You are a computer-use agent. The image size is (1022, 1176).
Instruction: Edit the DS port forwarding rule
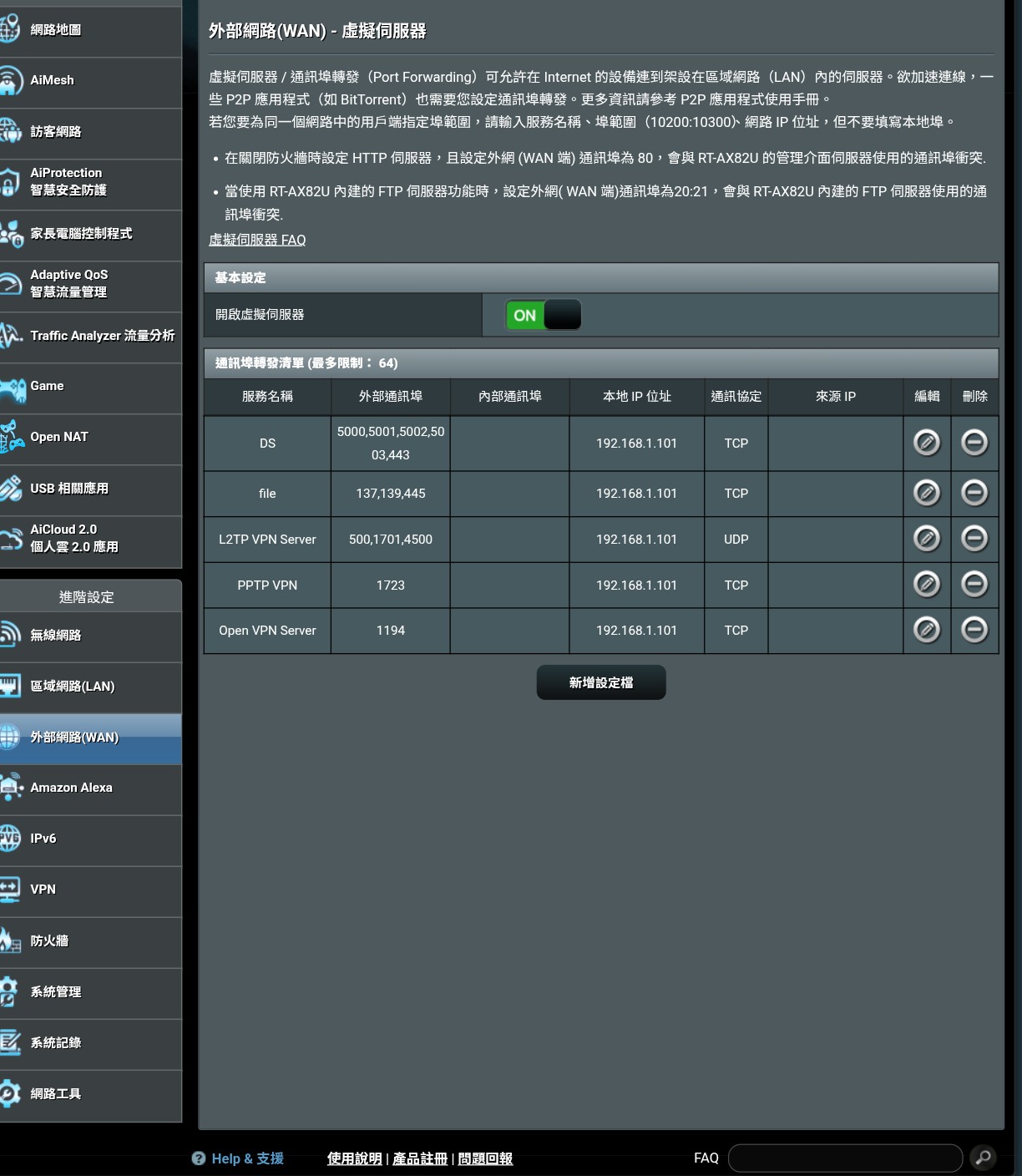(927, 443)
